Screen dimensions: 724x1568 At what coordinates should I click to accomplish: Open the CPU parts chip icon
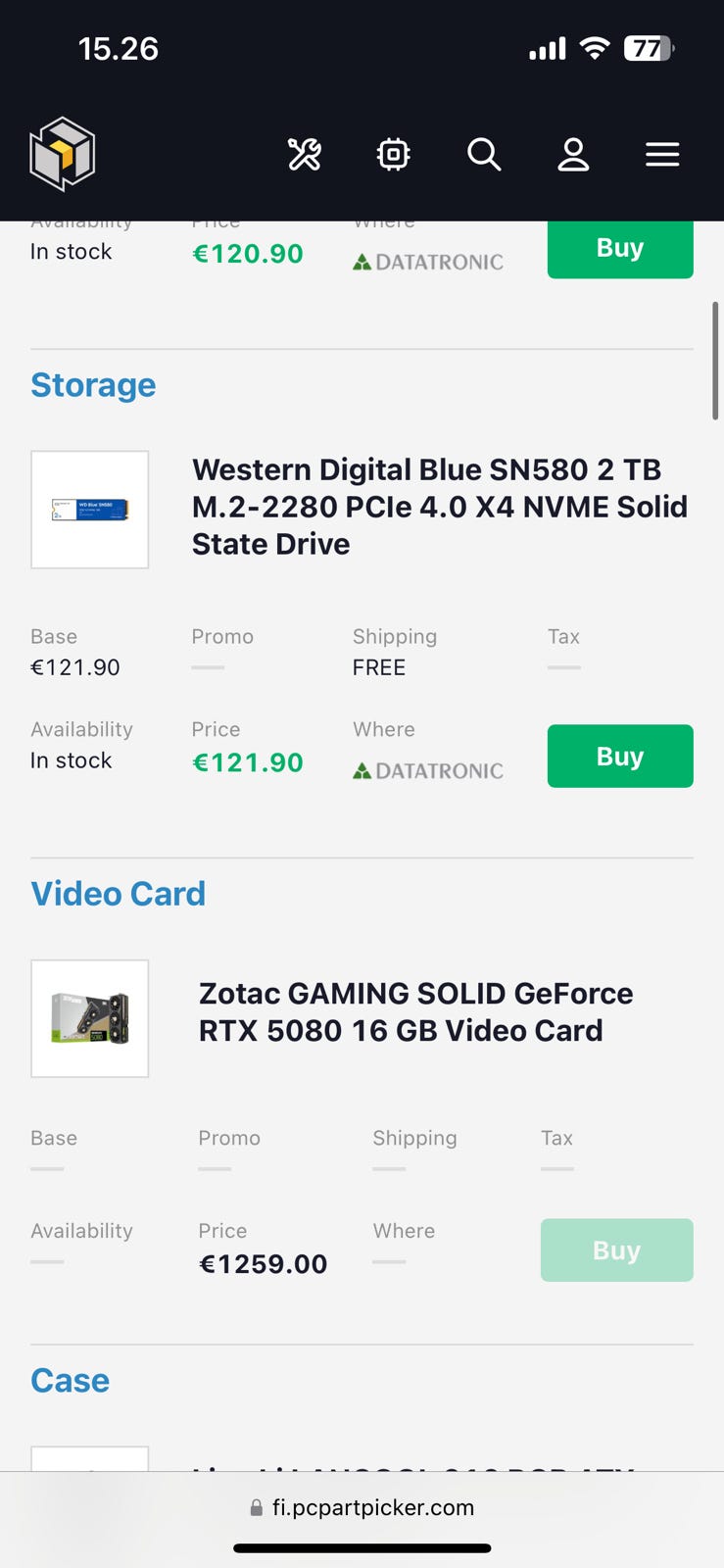(393, 154)
